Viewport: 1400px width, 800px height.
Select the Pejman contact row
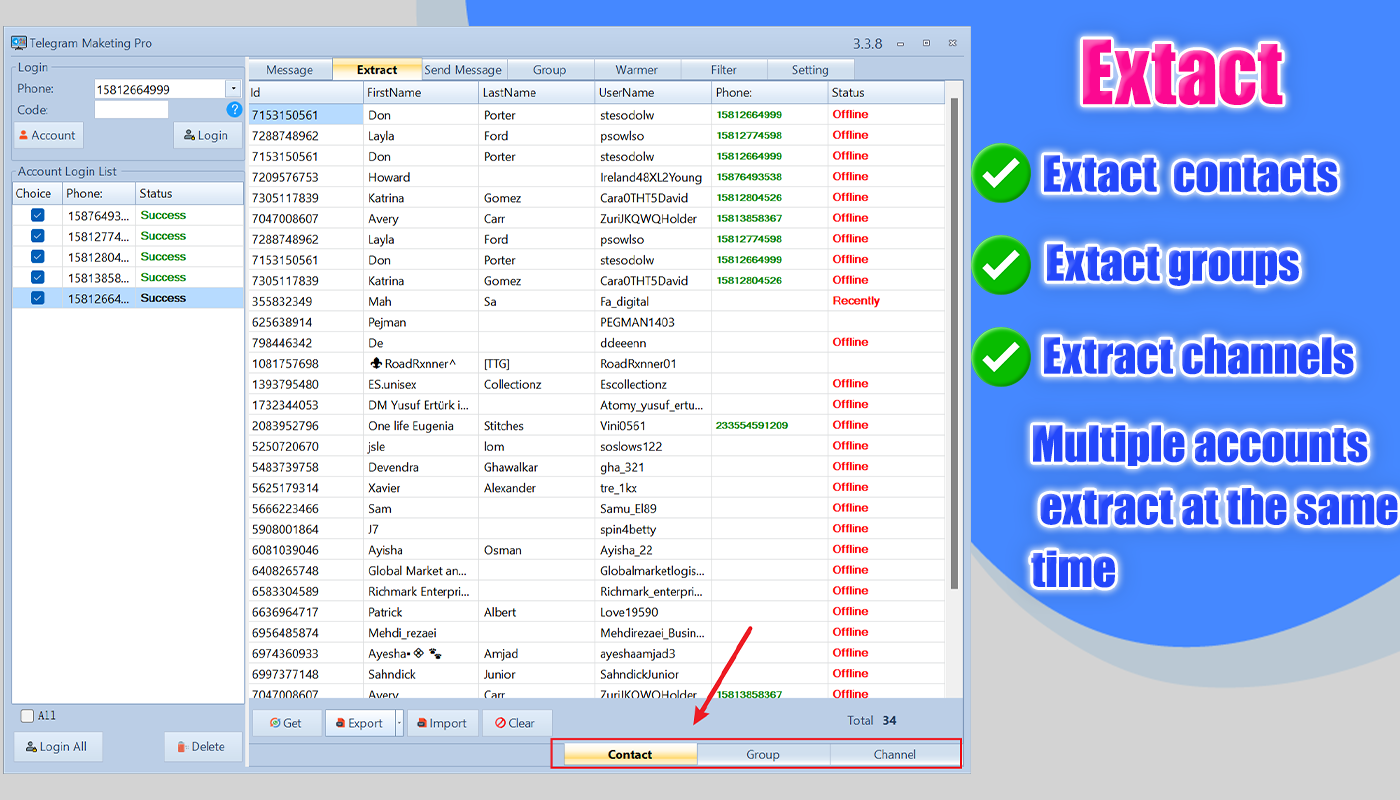click(x=596, y=322)
